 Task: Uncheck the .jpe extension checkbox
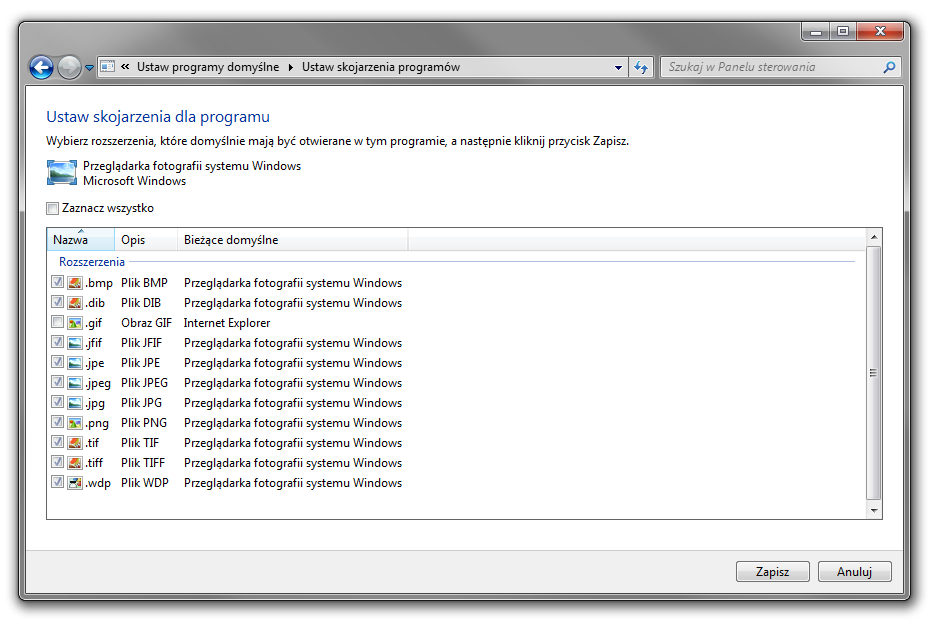pos(57,362)
